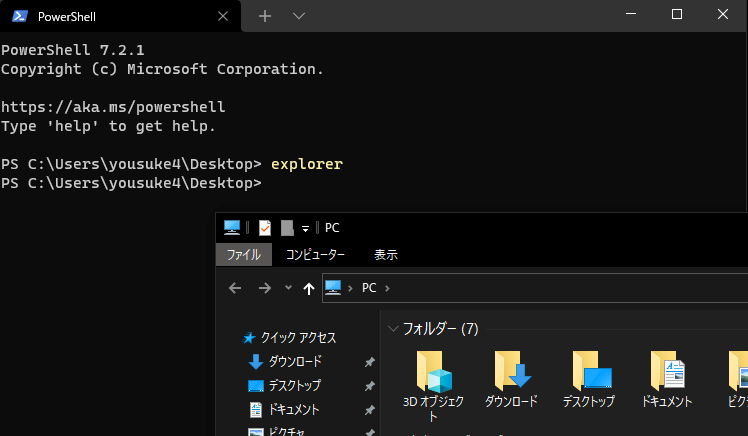
Task: Click the Properties quick access icon
Action: tap(265, 228)
